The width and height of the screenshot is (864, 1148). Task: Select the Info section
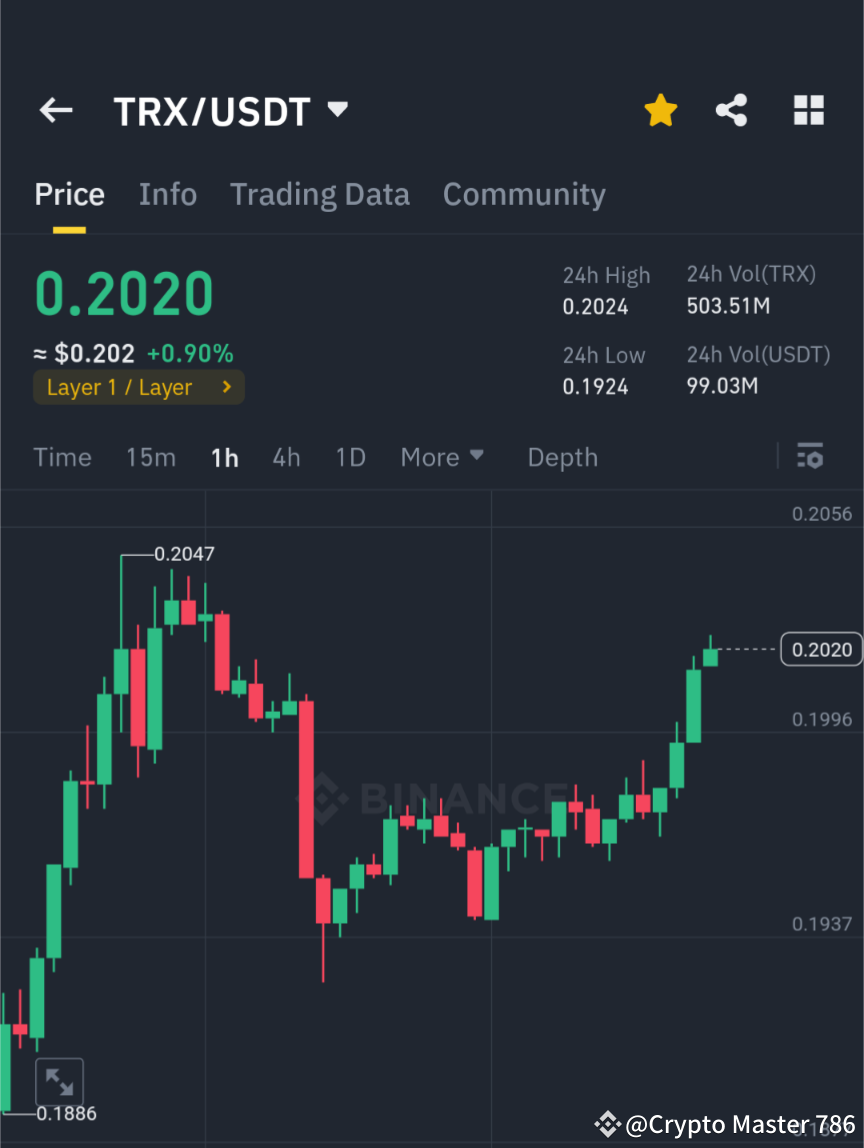[167, 194]
